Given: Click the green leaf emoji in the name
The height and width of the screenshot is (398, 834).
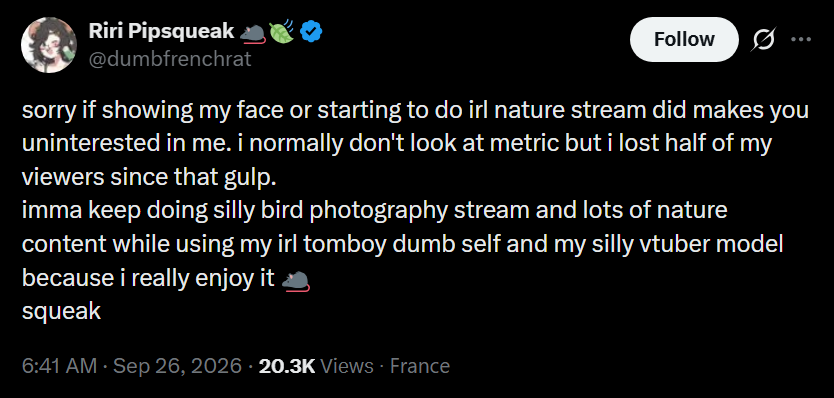Looking at the screenshot, I should click(x=282, y=32).
